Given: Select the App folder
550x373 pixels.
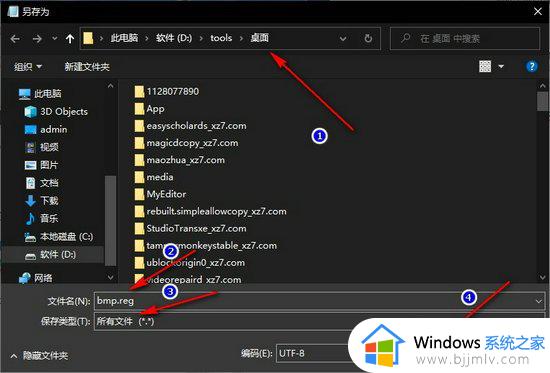Looking at the screenshot, I should tap(149, 109).
